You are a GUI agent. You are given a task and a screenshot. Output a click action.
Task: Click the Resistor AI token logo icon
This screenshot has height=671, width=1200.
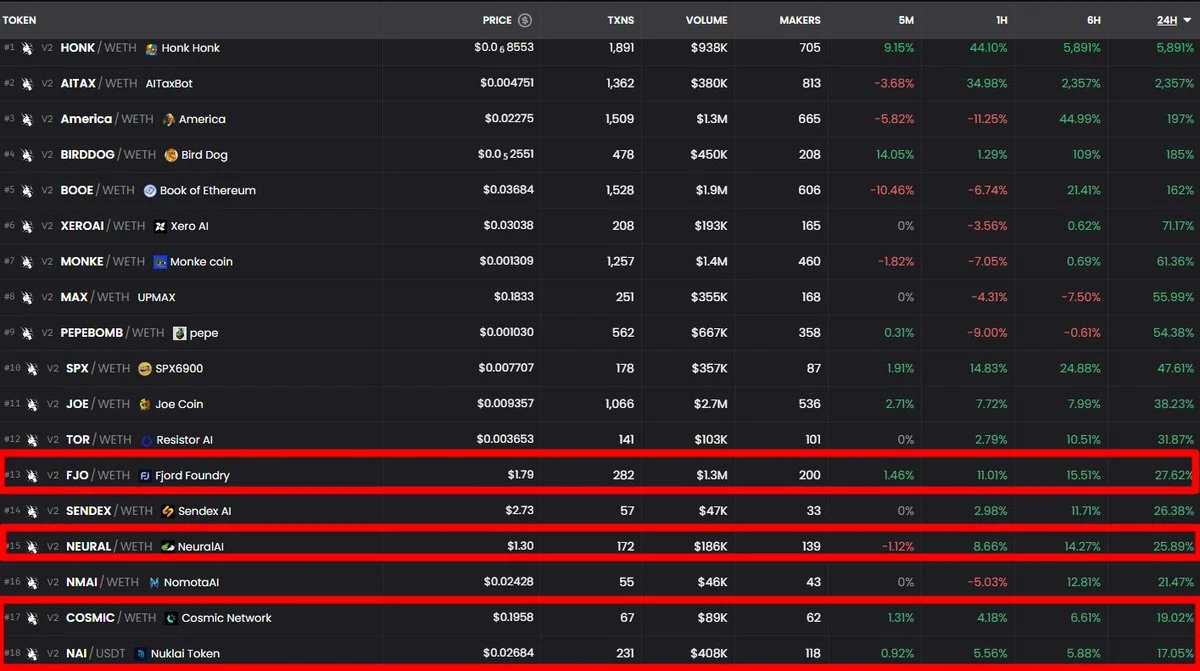pyautogui.click(x=147, y=440)
